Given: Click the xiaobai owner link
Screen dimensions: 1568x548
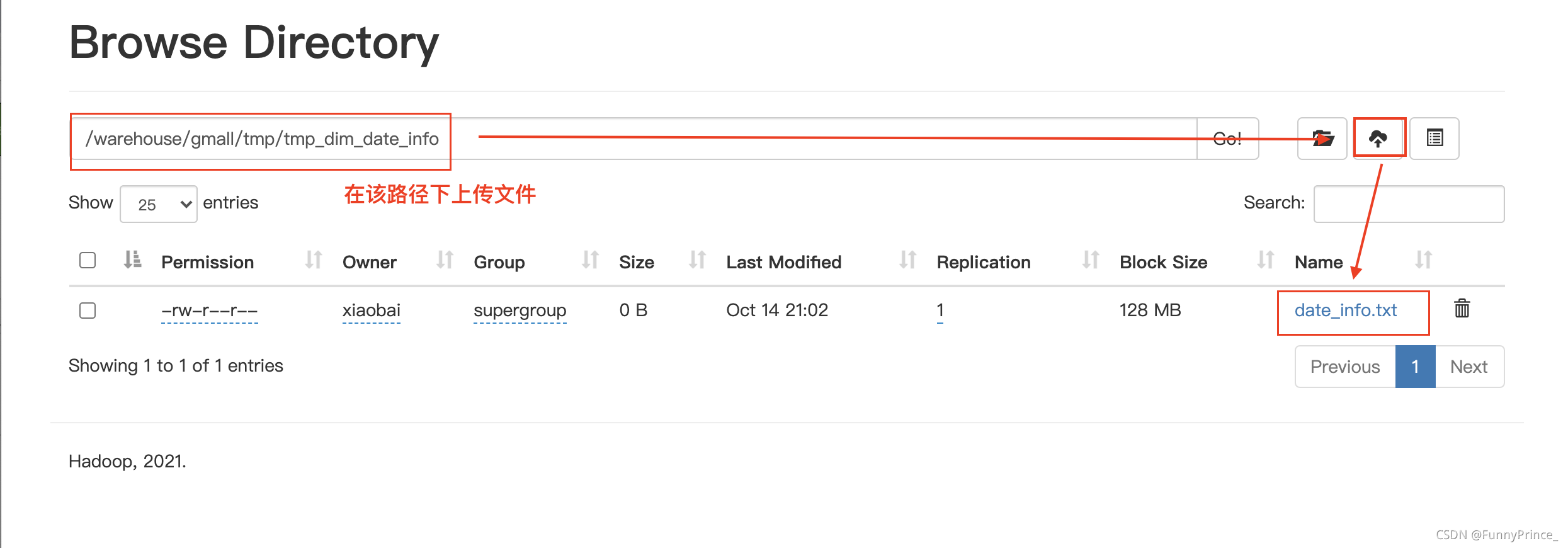Looking at the screenshot, I should pyautogui.click(x=372, y=311).
